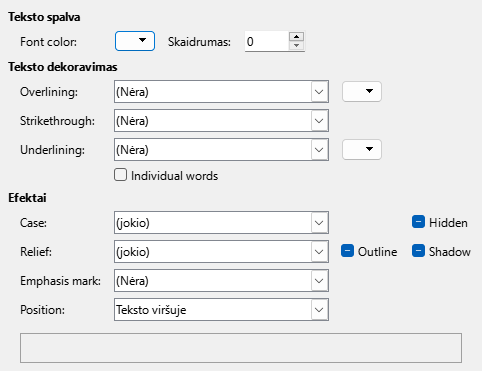Decrease Skaidrumas value with down arrow
Viewport: 482px width, 371px height.
(296, 46)
